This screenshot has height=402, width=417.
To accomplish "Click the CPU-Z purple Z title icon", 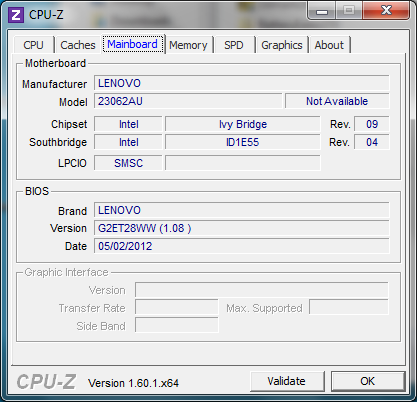I will (16, 15).
